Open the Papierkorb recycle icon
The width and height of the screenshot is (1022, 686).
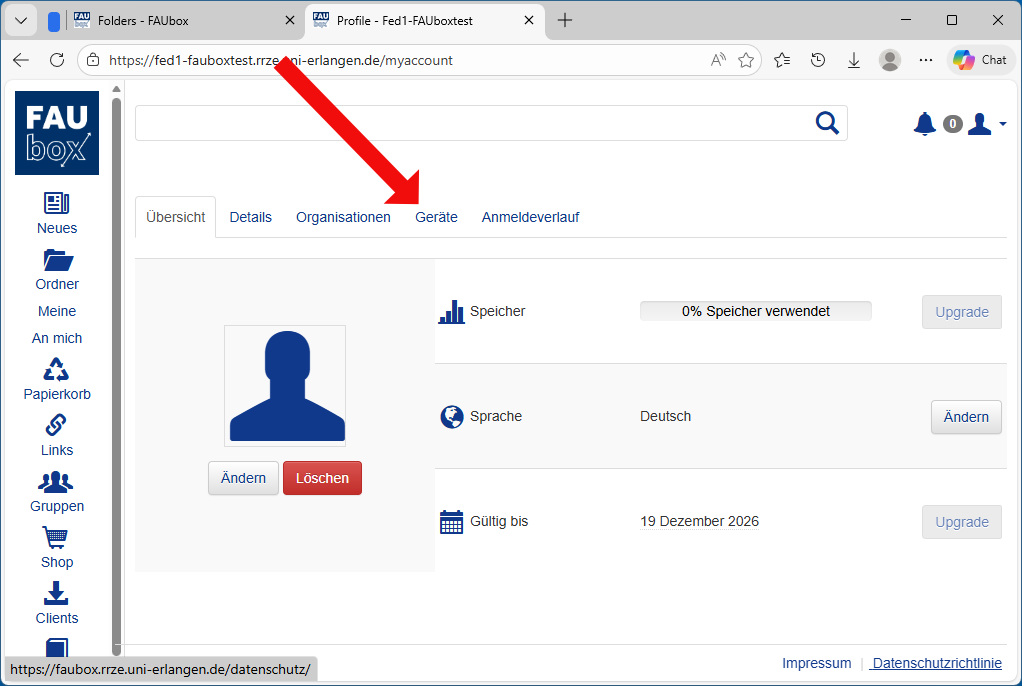57,370
